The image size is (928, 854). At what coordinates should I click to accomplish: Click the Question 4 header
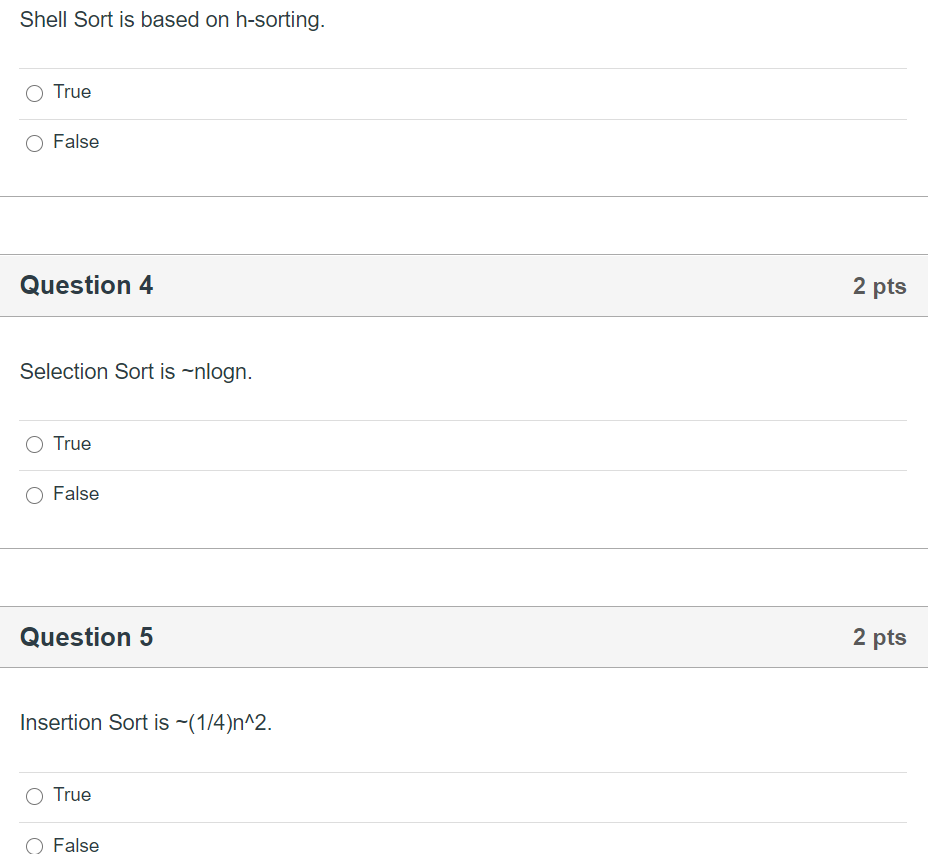pyautogui.click(x=86, y=285)
